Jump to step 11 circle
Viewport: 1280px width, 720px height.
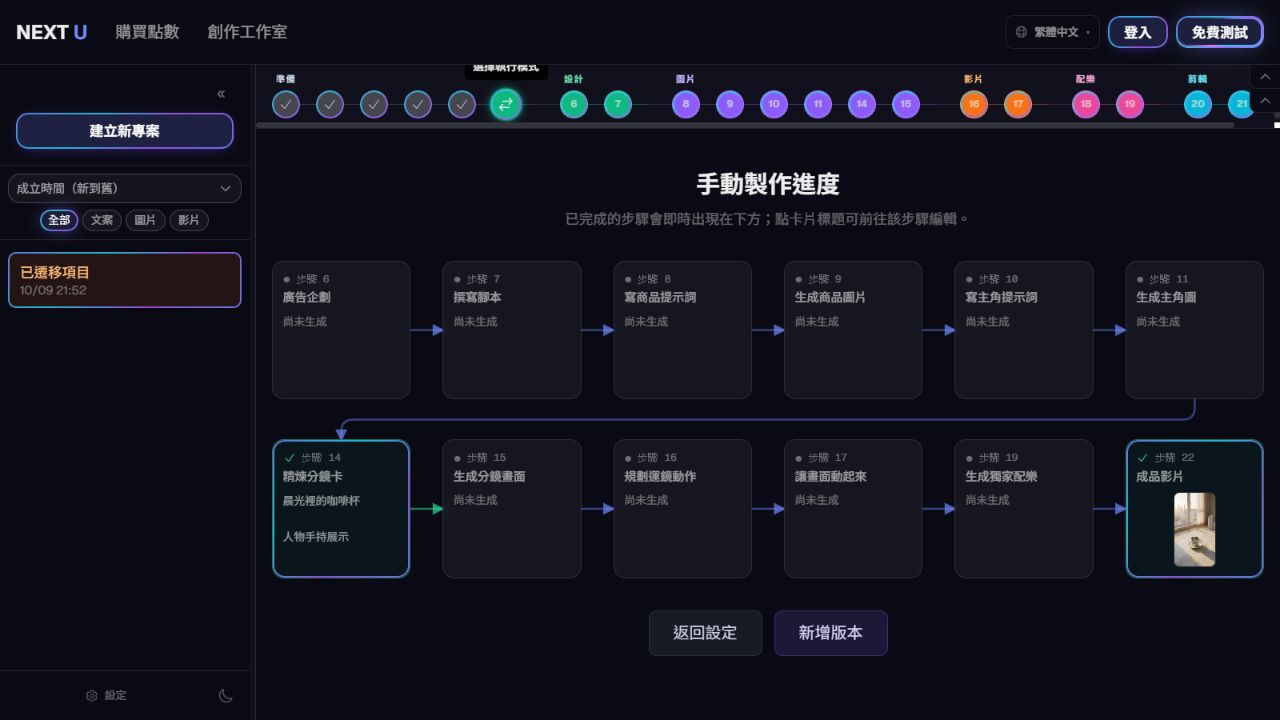[x=818, y=104]
